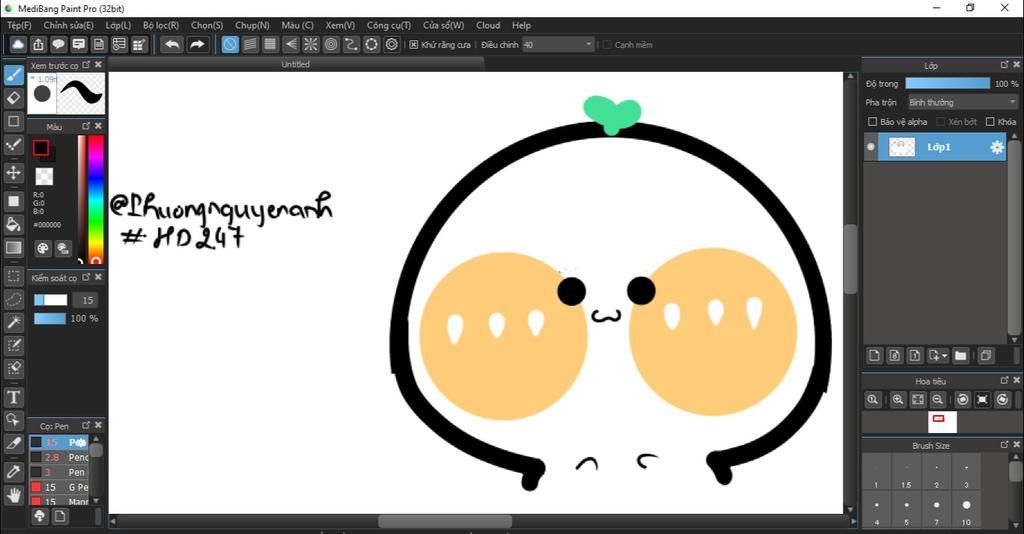Create new layer with page icon

click(x=874, y=355)
